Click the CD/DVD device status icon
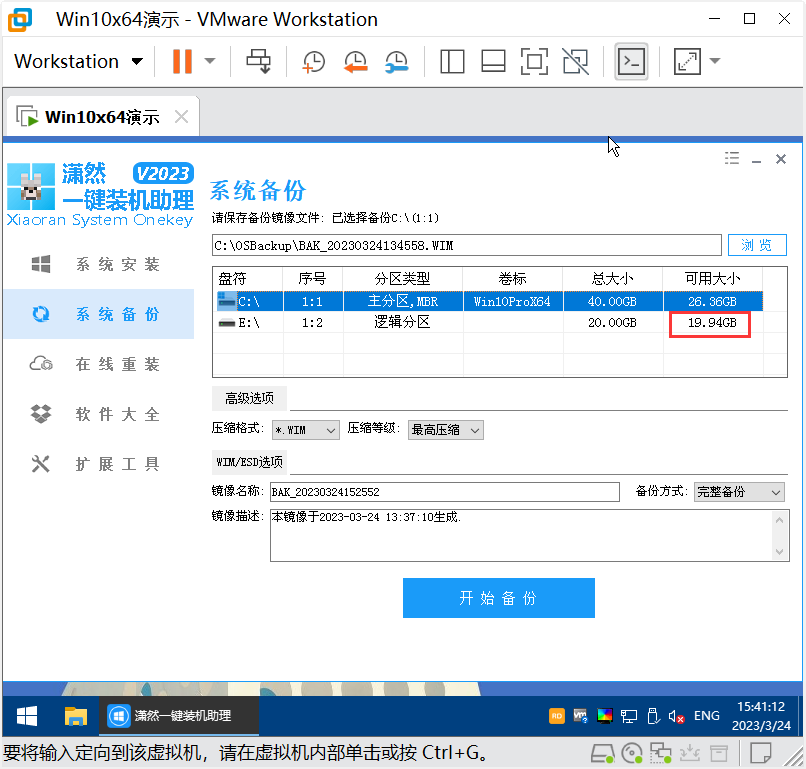This screenshot has height=769, width=806. (631, 753)
